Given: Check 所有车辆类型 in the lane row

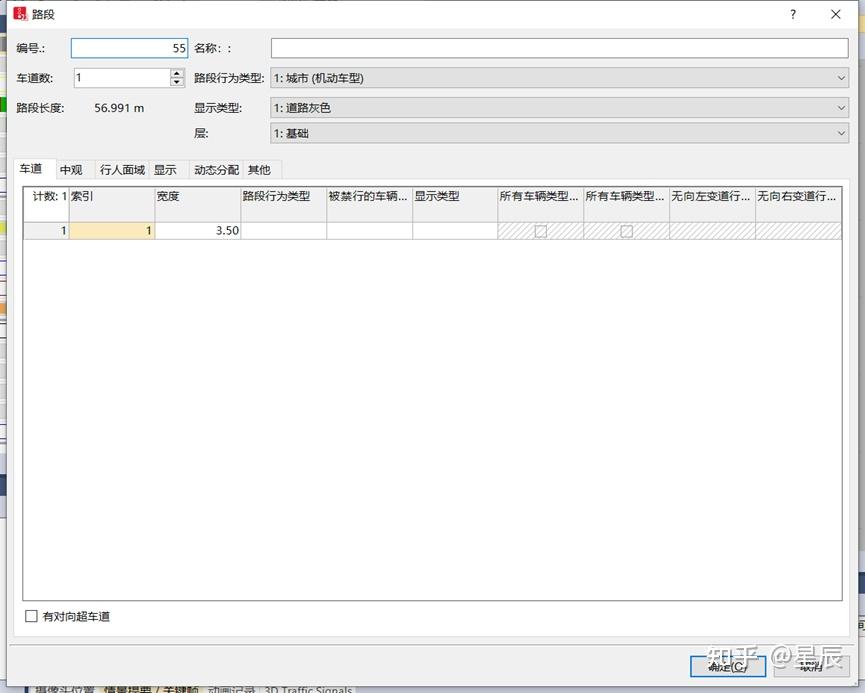Looking at the screenshot, I should pyautogui.click(x=541, y=230).
